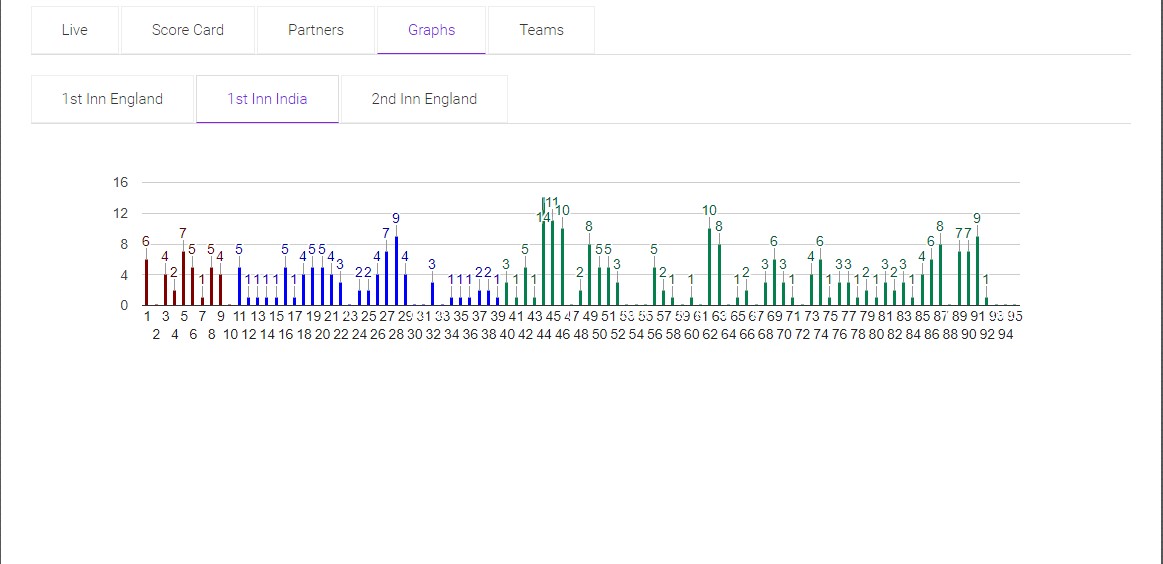Click the red bar labeled 7
This screenshot has width=1163, height=564.
pyautogui.click(x=183, y=278)
